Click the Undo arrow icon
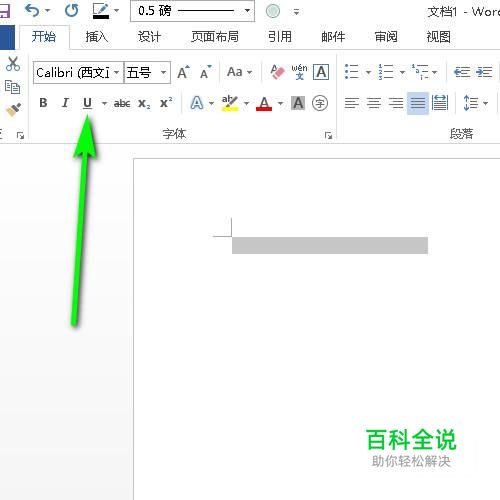The height and width of the screenshot is (500, 500). (x=32, y=10)
